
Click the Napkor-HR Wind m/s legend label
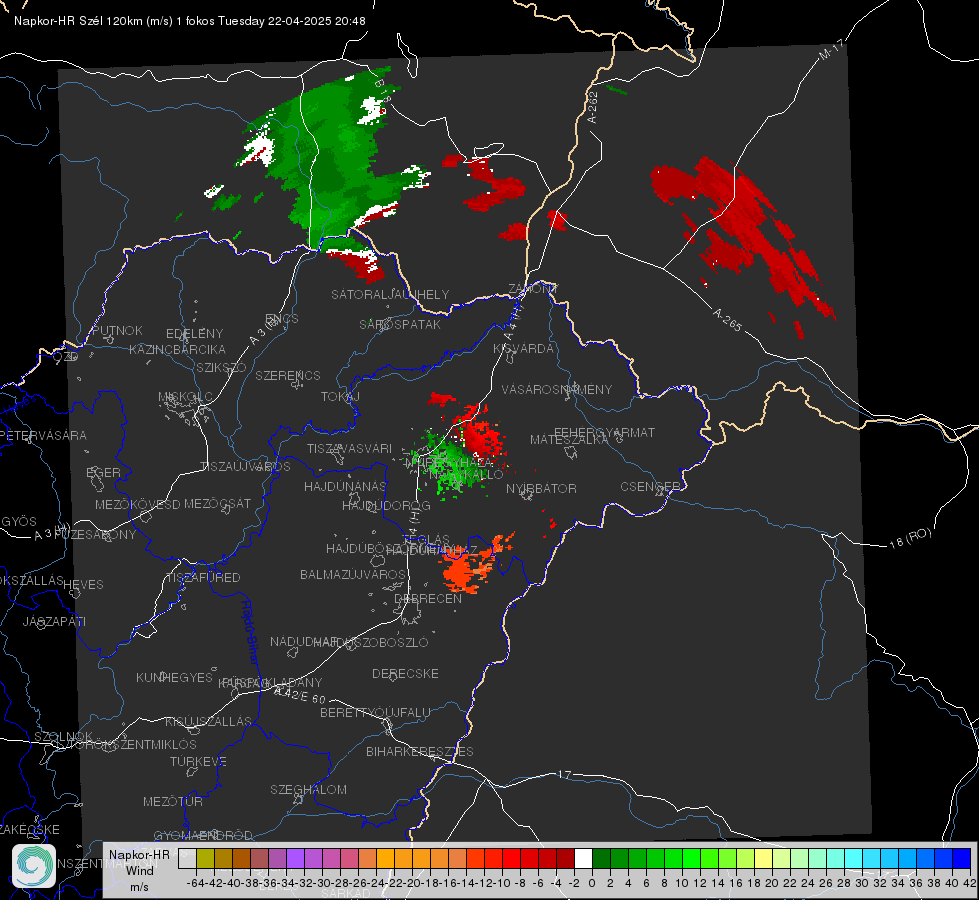pyautogui.click(x=139, y=870)
